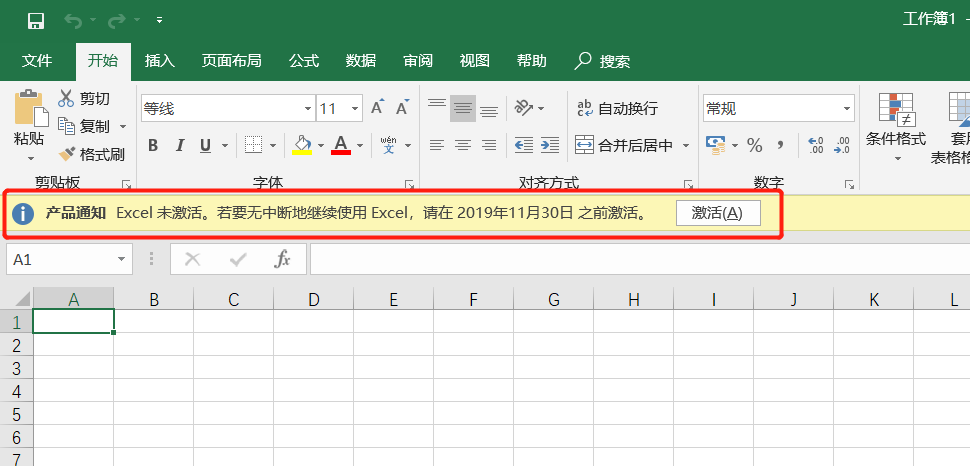
Task: Open 条件格式 conditional formatting
Action: tap(896, 128)
